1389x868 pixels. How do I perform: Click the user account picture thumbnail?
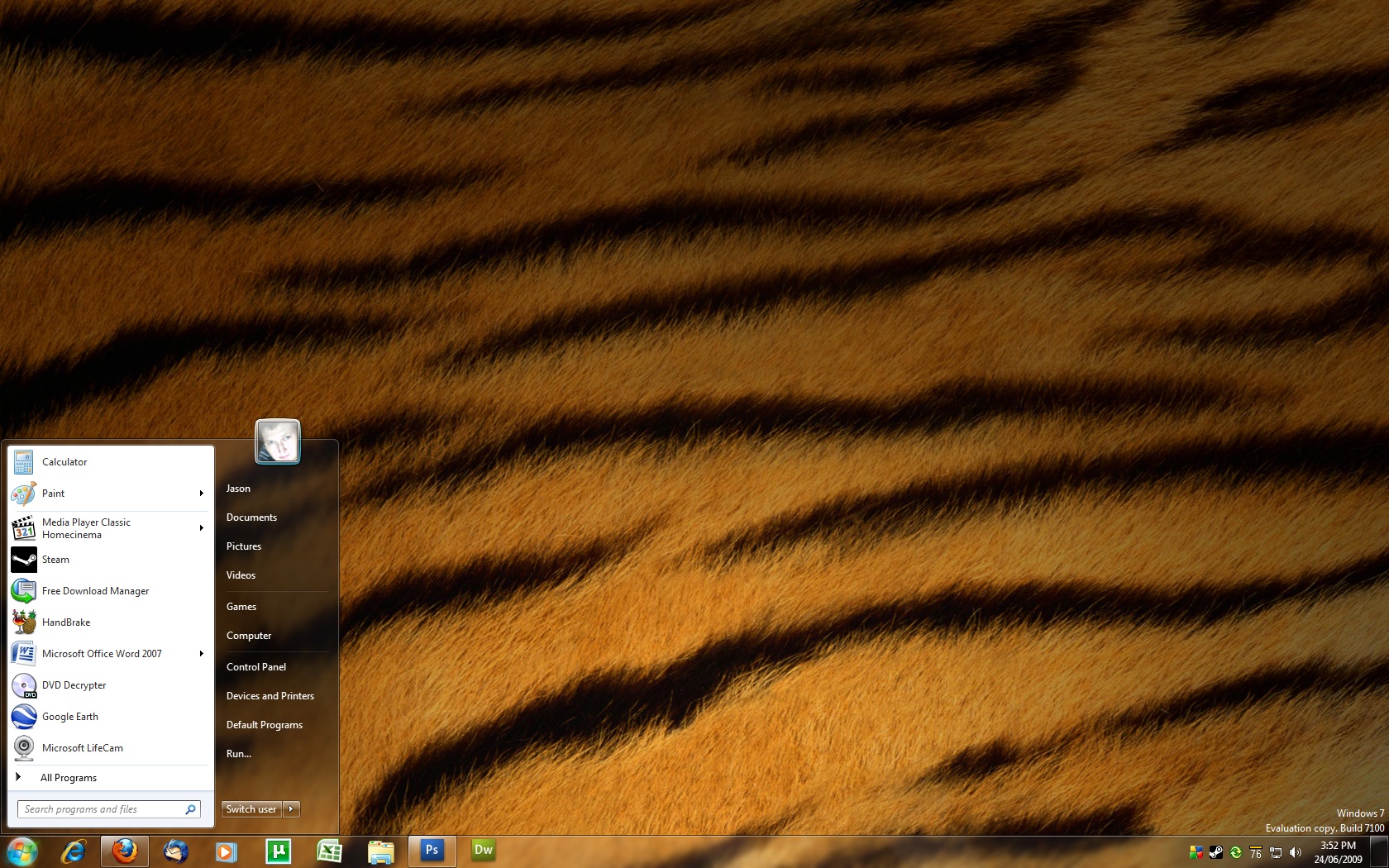click(x=277, y=441)
